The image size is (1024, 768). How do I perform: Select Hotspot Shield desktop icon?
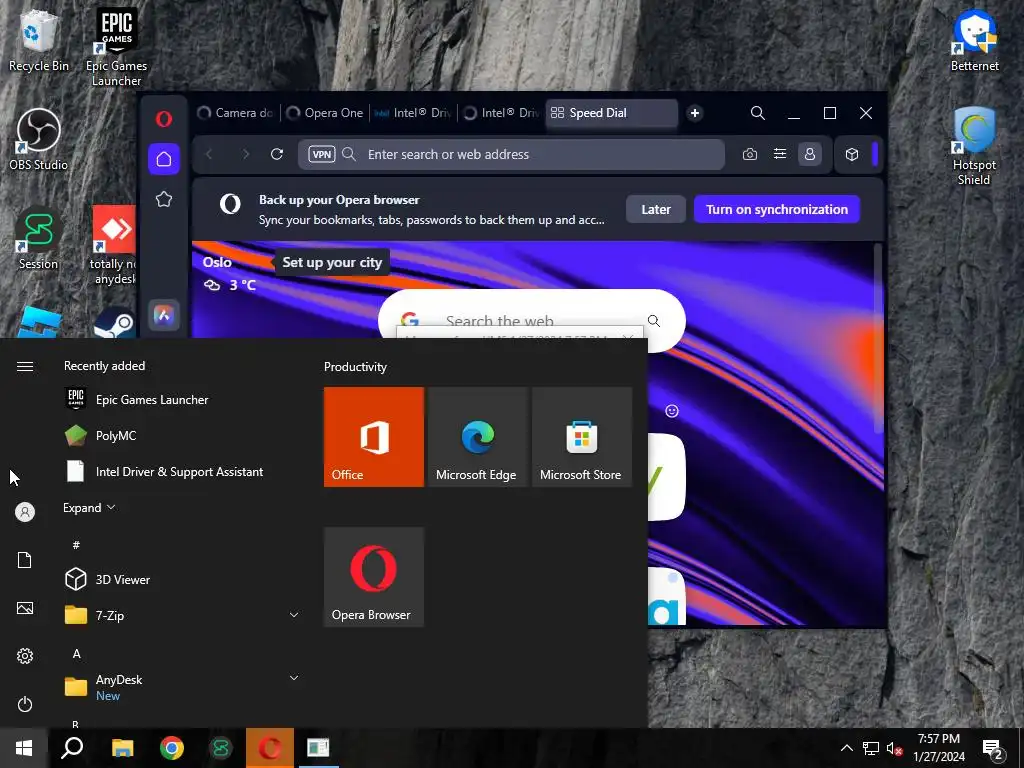(974, 146)
